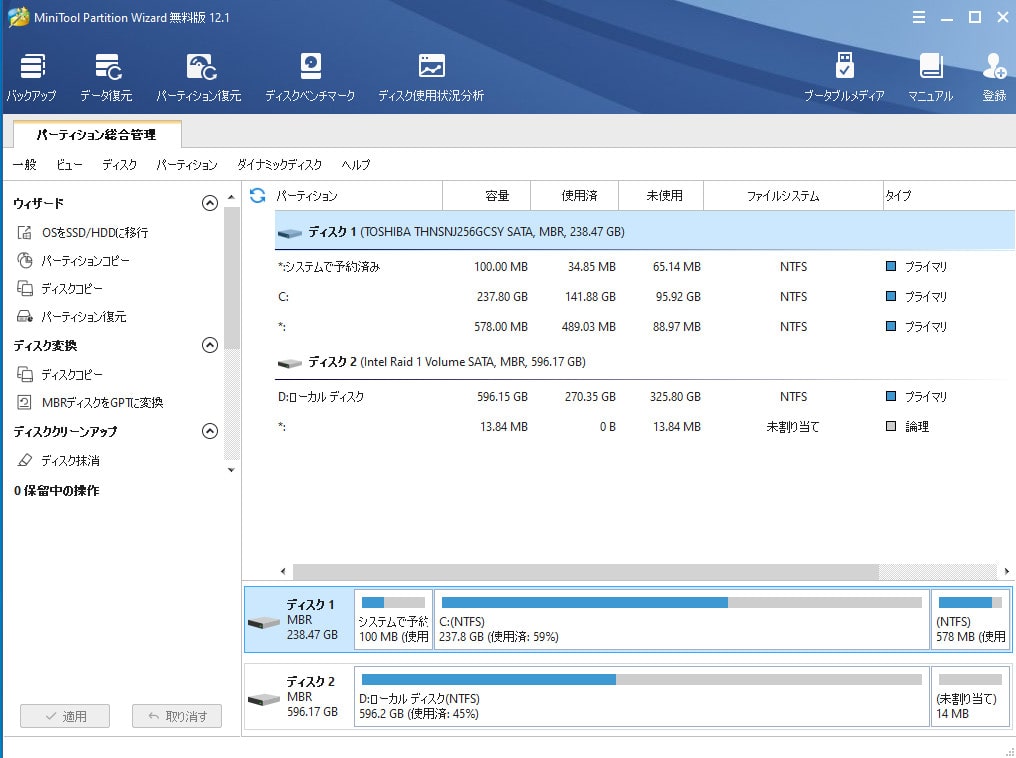Select the C: partition row
This screenshot has width=1016, height=758.
pos(645,297)
